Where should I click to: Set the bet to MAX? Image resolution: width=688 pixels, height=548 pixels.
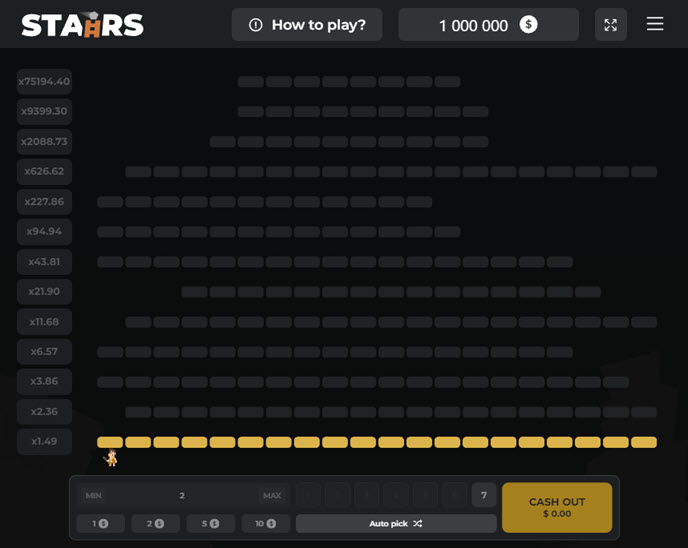click(271, 496)
